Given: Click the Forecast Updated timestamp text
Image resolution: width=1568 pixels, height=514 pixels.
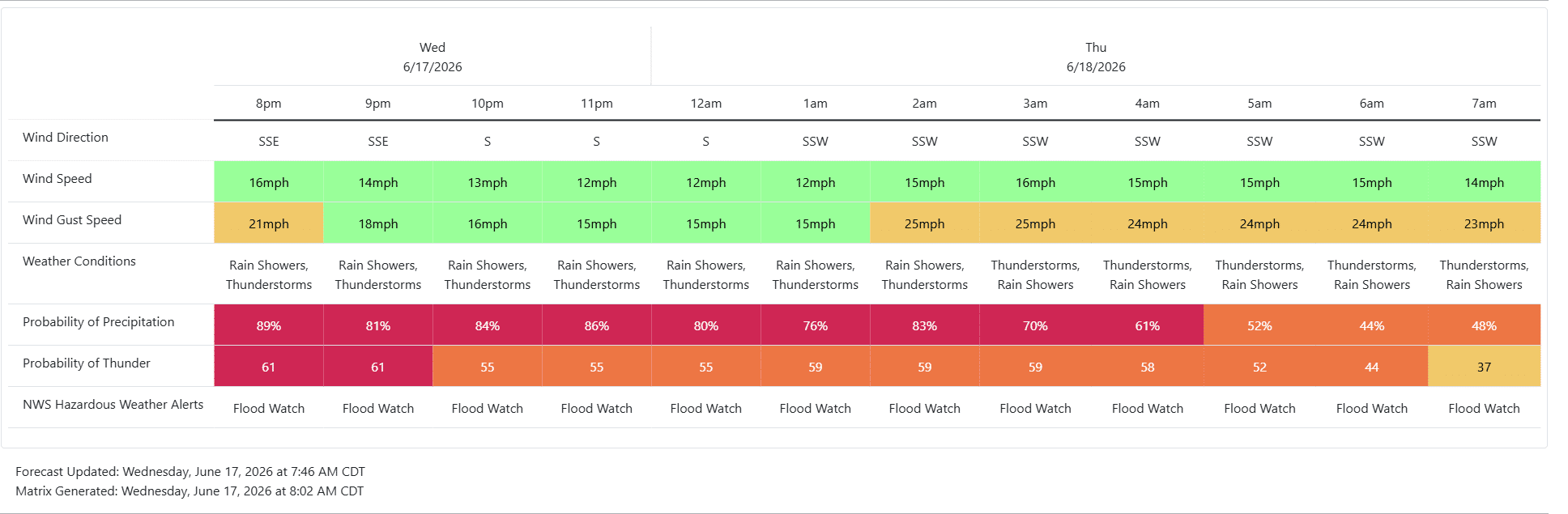Looking at the screenshot, I should click(190, 472).
